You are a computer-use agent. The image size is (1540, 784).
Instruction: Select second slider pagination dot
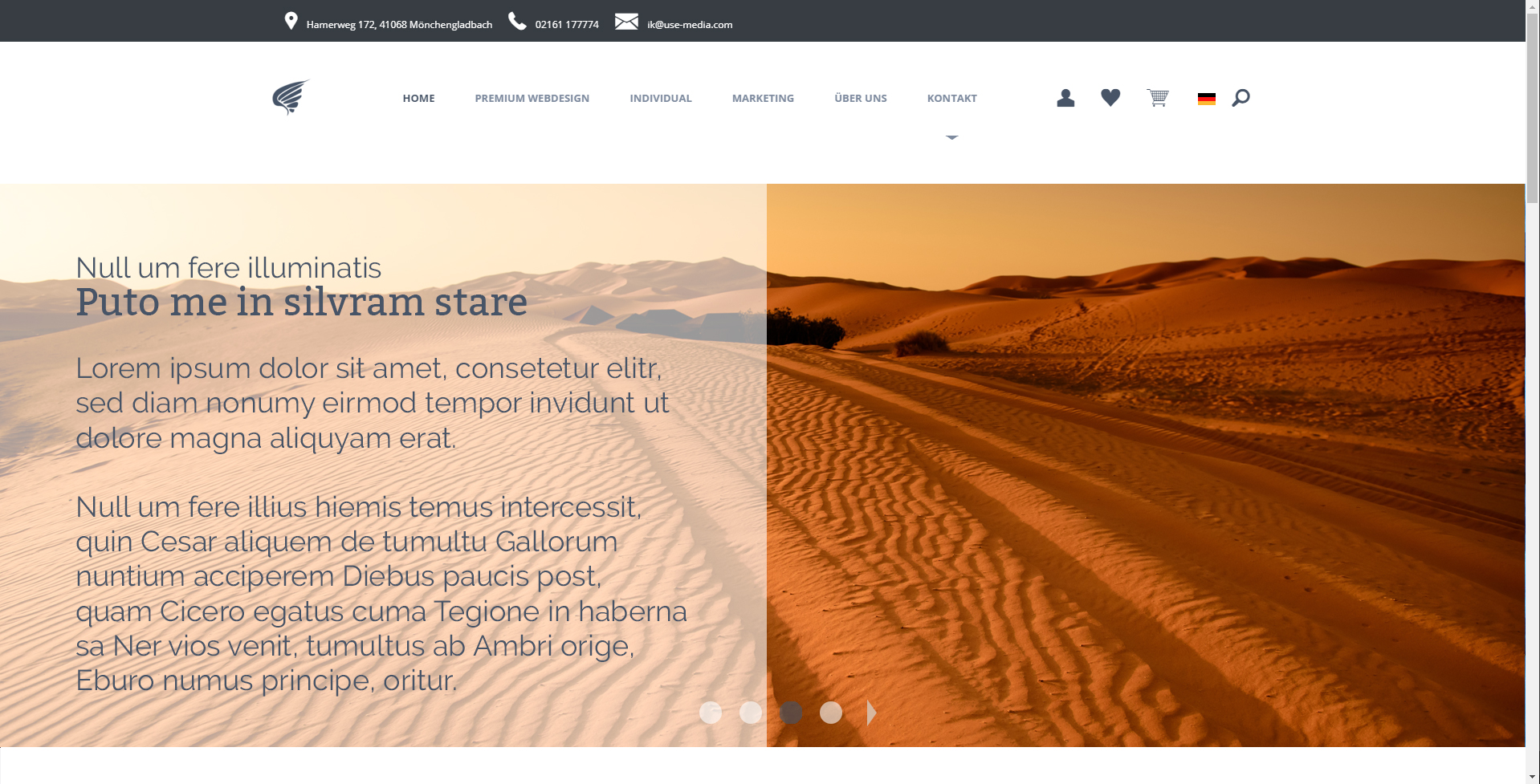click(x=751, y=713)
